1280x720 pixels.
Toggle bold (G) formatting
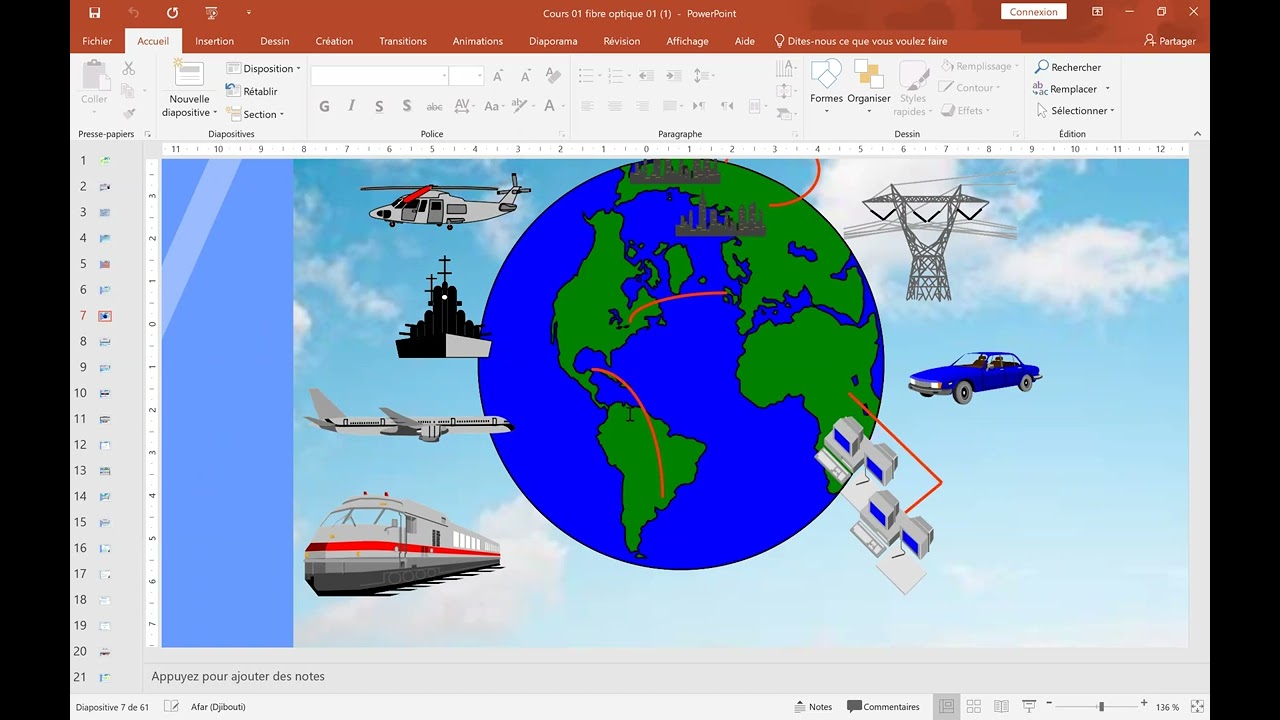click(324, 106)
